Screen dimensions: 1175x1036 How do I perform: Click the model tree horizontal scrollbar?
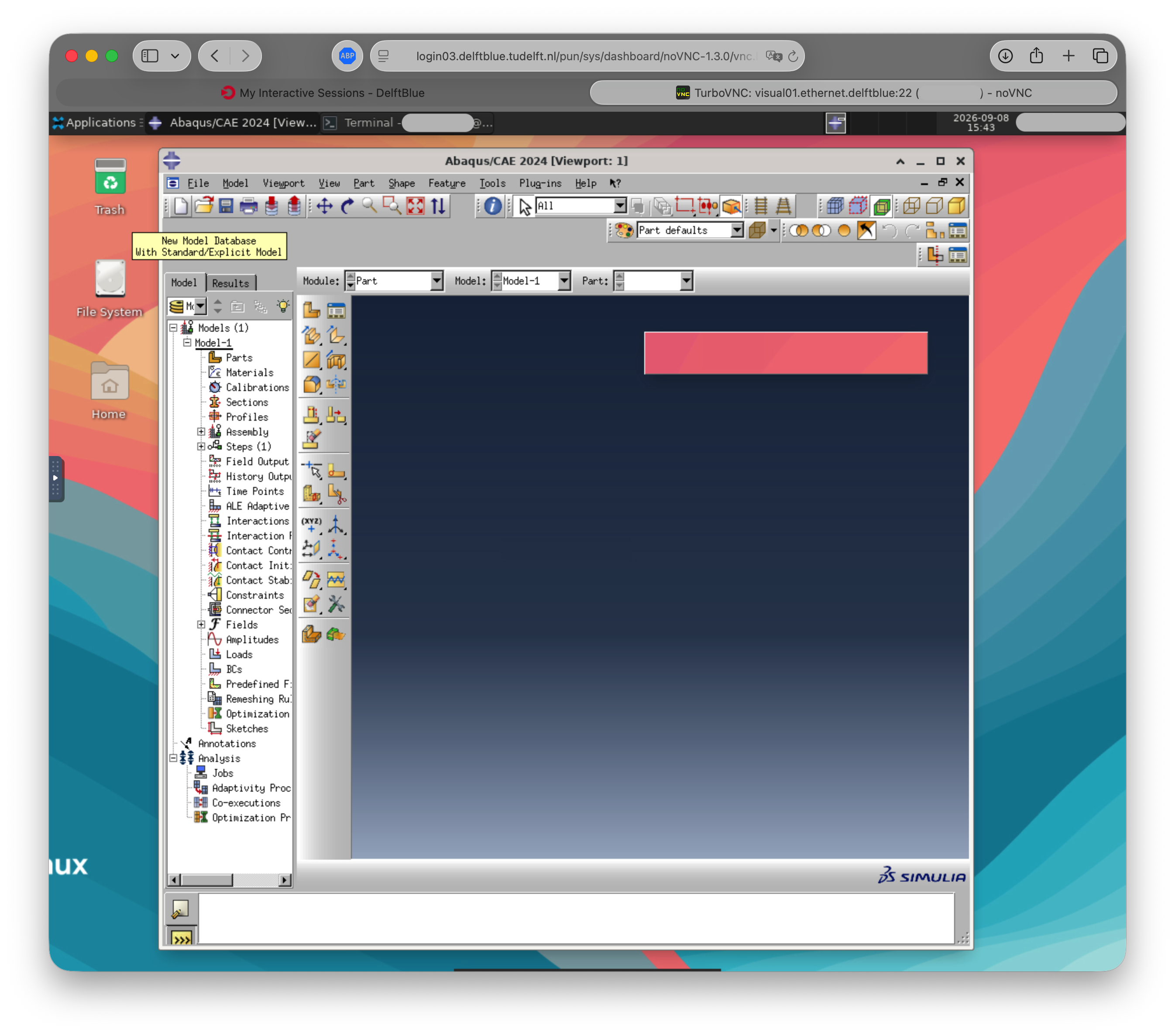229,880
